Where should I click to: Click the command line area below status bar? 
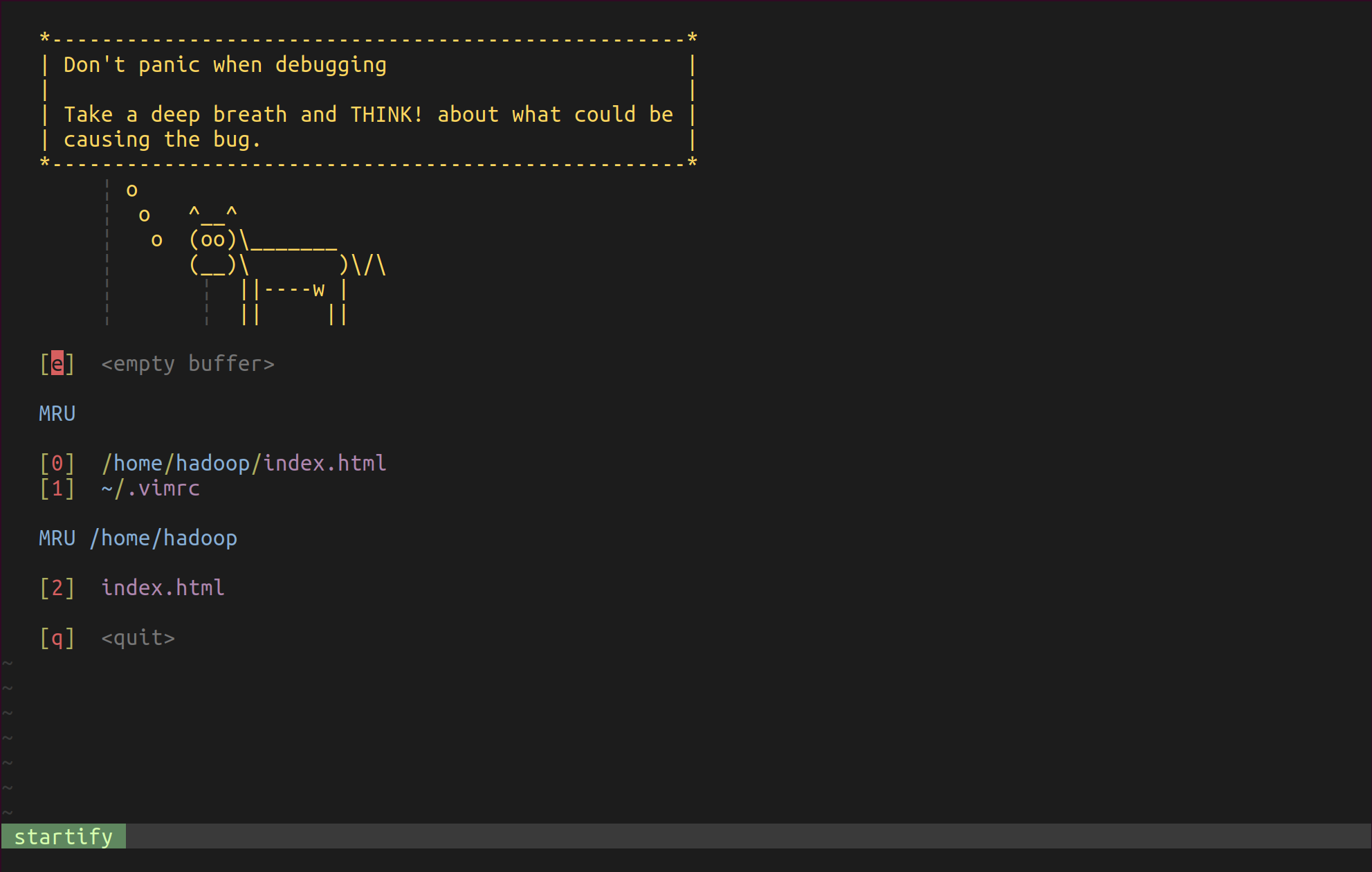685,860
